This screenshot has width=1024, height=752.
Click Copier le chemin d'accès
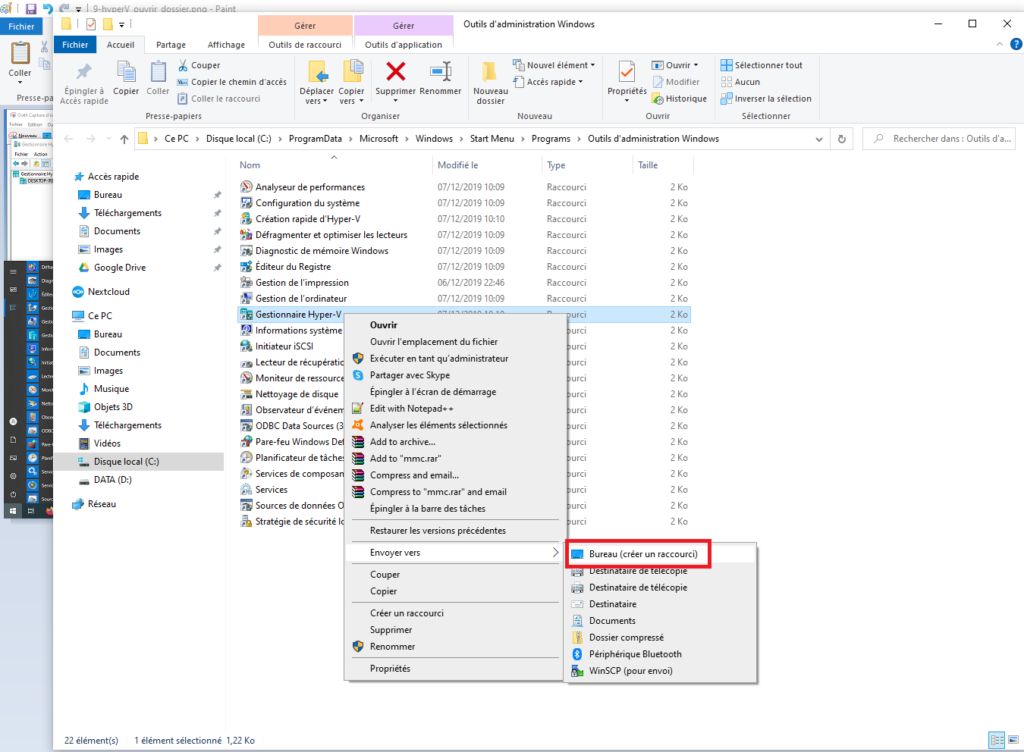click(232, 82)
